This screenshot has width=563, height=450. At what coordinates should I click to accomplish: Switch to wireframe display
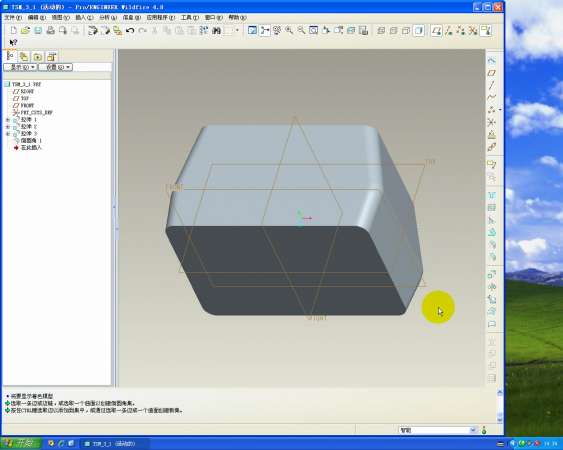381,31
